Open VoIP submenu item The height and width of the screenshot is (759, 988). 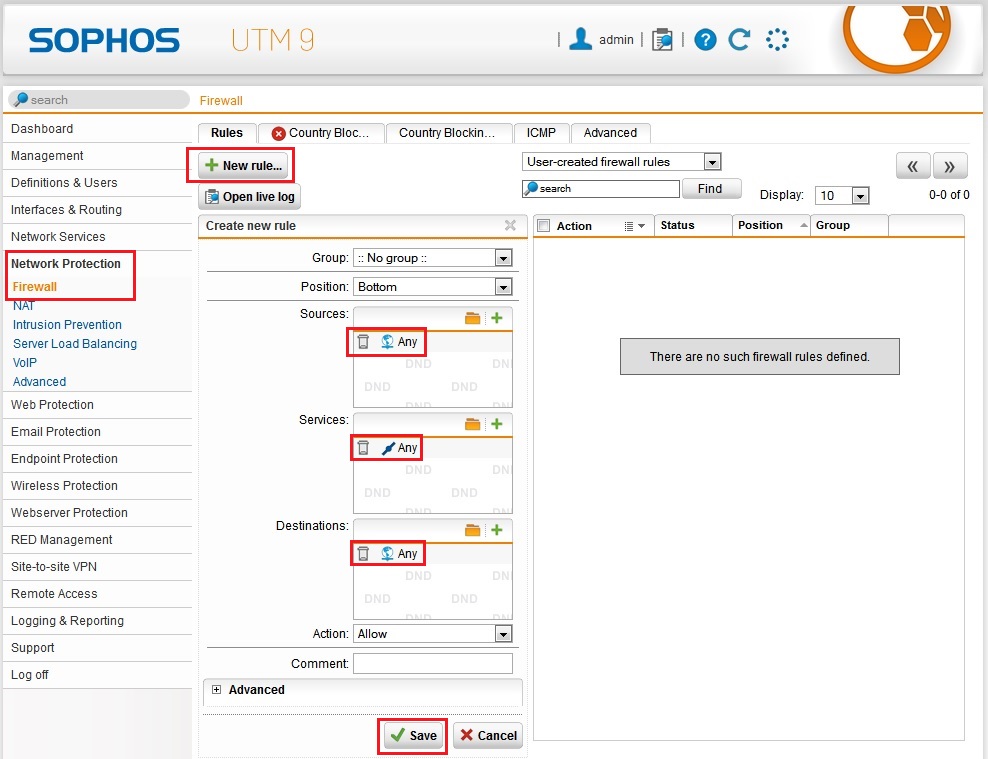pos(25,362)
